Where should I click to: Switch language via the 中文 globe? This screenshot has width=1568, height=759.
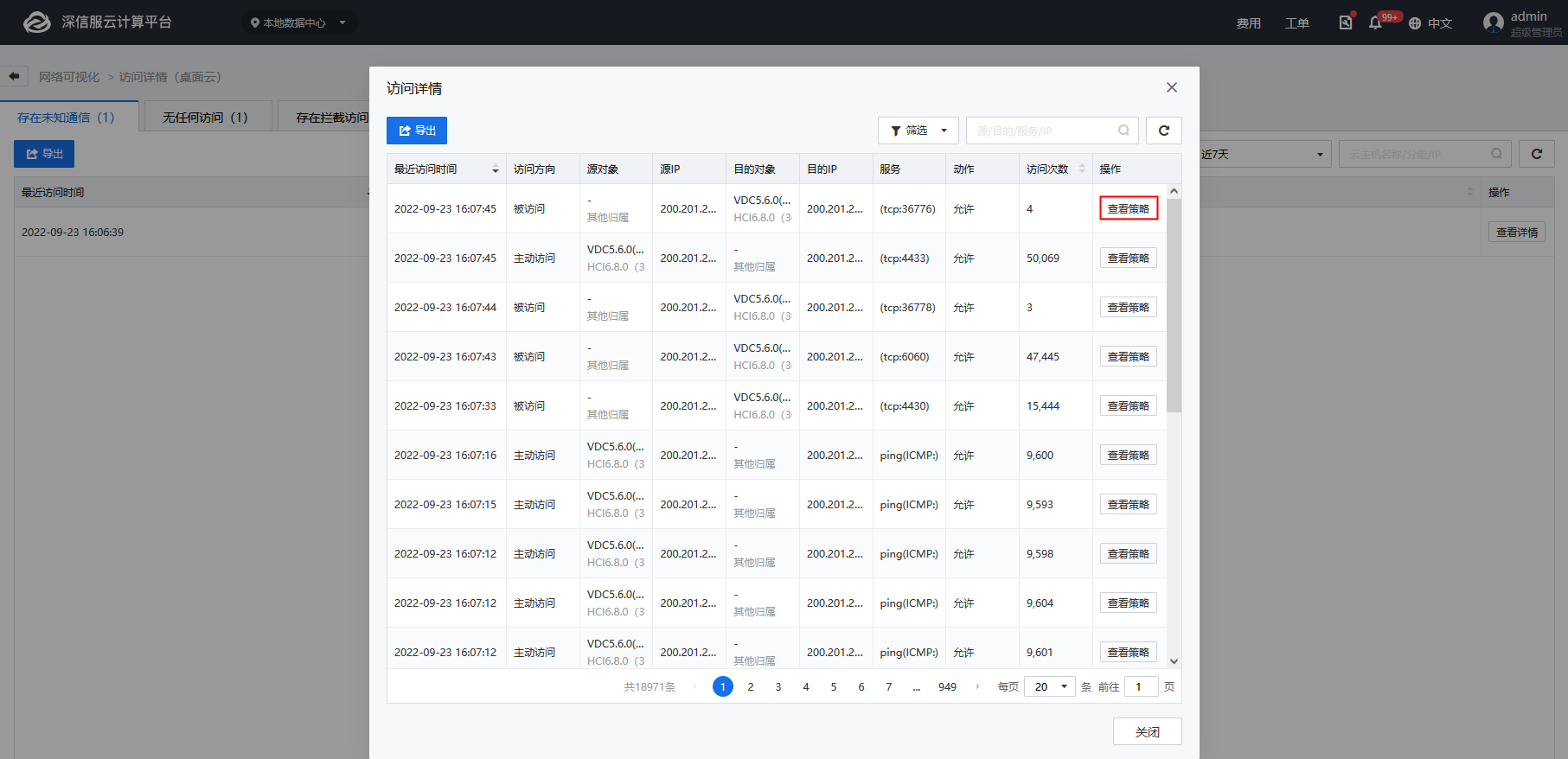[x=1430, y=23]
